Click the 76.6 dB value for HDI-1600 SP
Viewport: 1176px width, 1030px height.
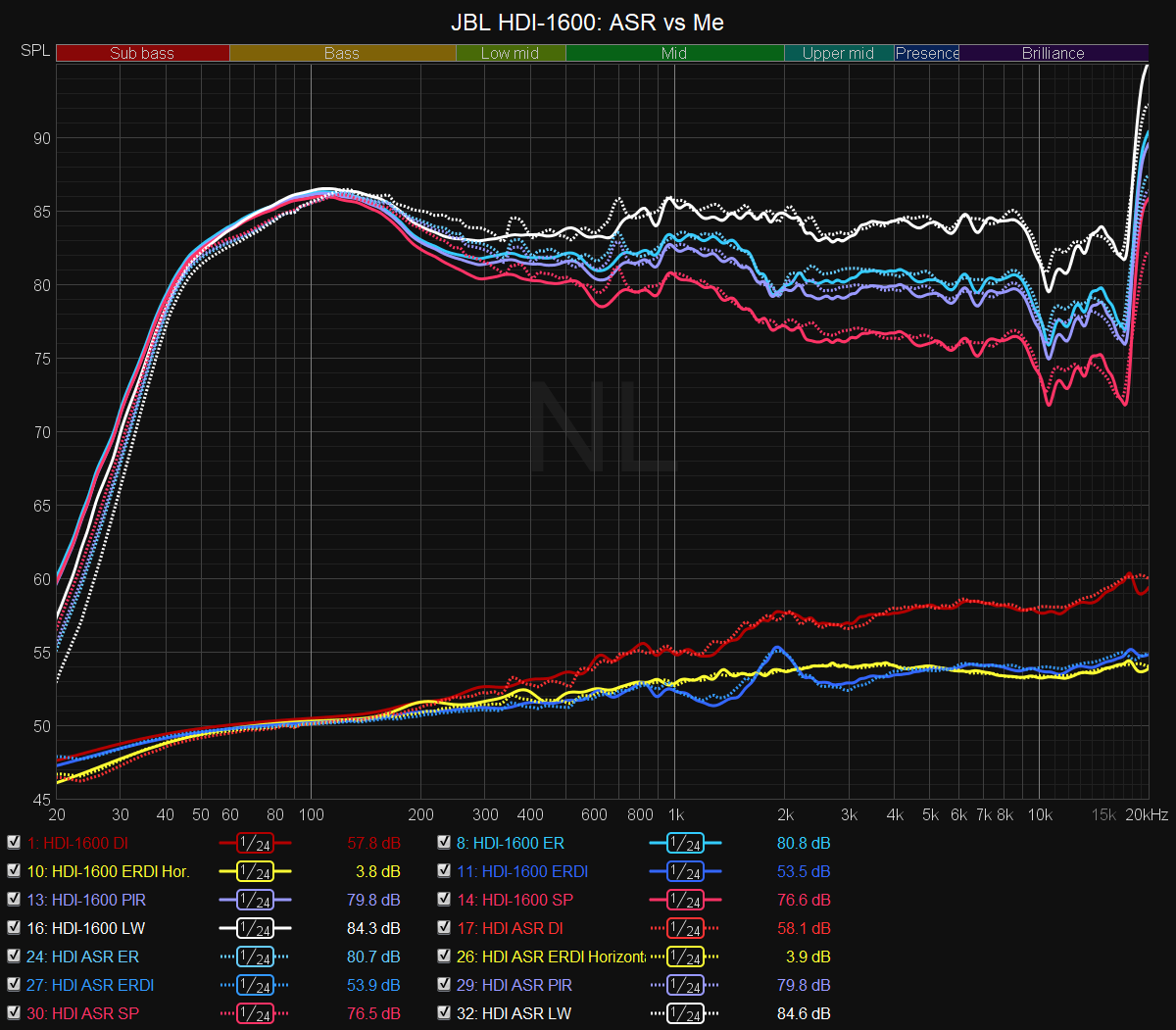(x=804, y=900)
